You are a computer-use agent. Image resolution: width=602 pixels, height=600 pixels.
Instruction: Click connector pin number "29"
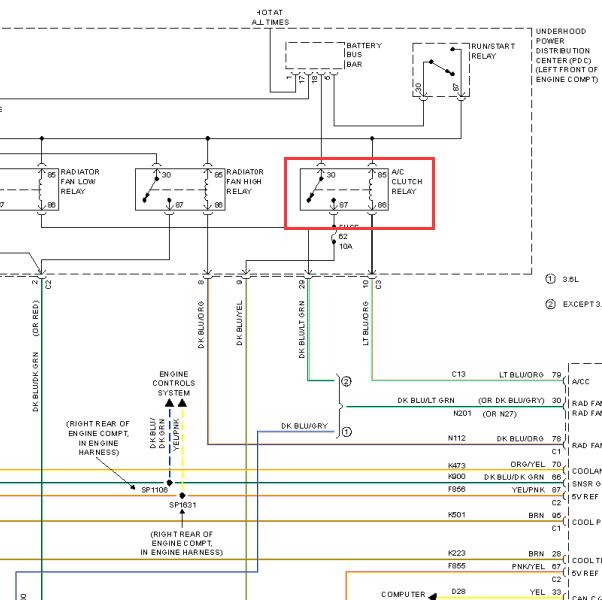coord(301,284)
